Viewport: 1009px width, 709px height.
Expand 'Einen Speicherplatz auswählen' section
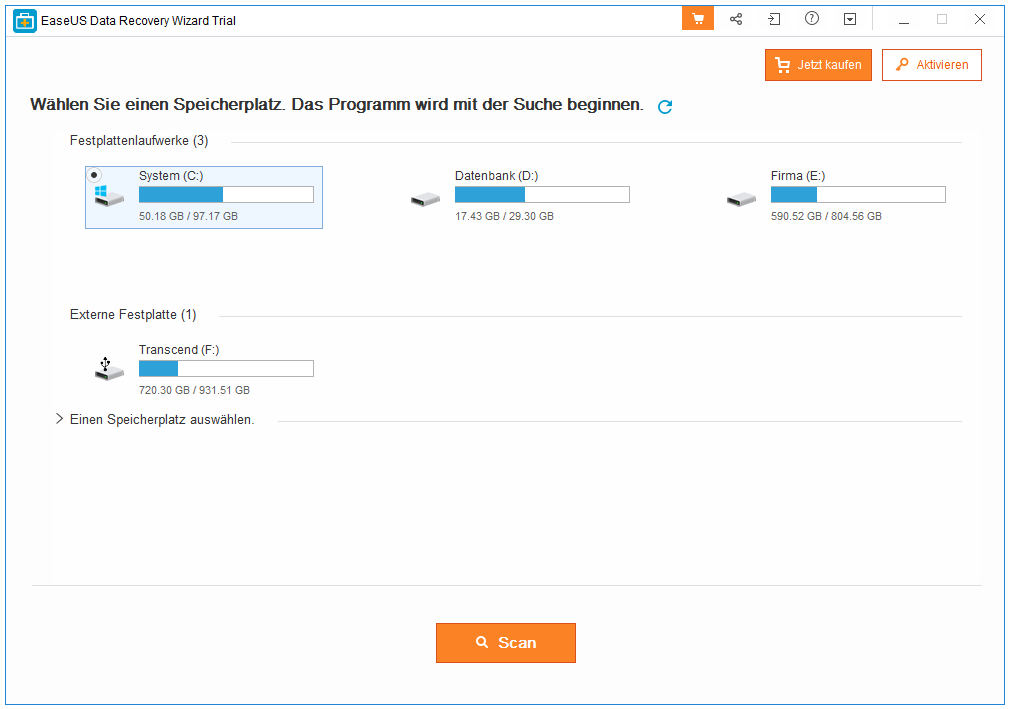pos(59,419)
